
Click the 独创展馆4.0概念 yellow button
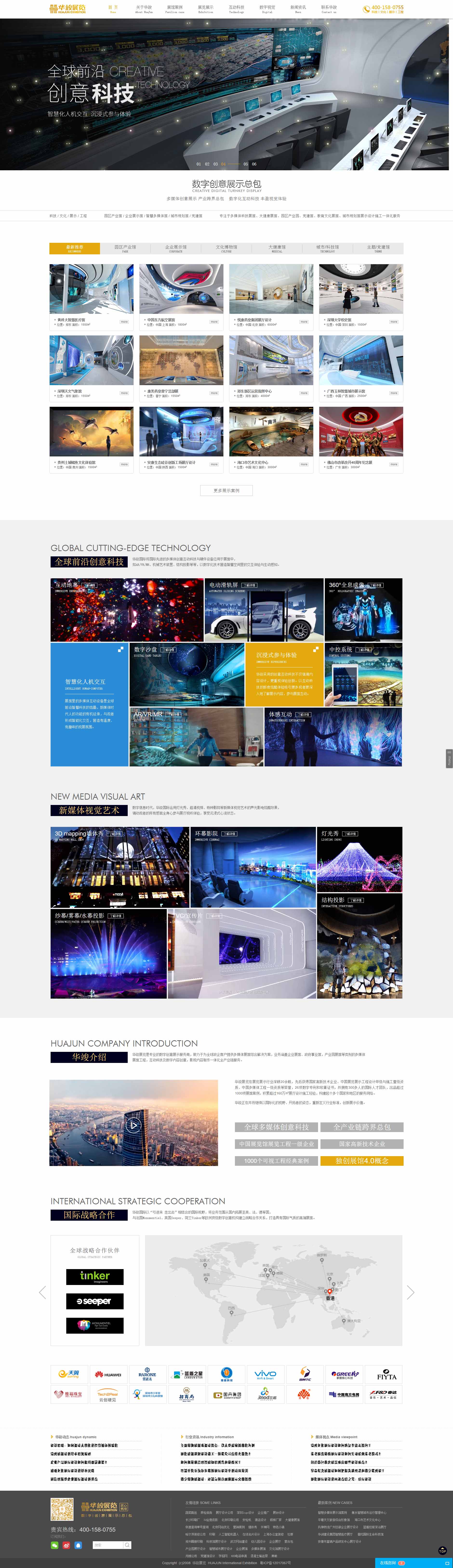point(362,1160)
